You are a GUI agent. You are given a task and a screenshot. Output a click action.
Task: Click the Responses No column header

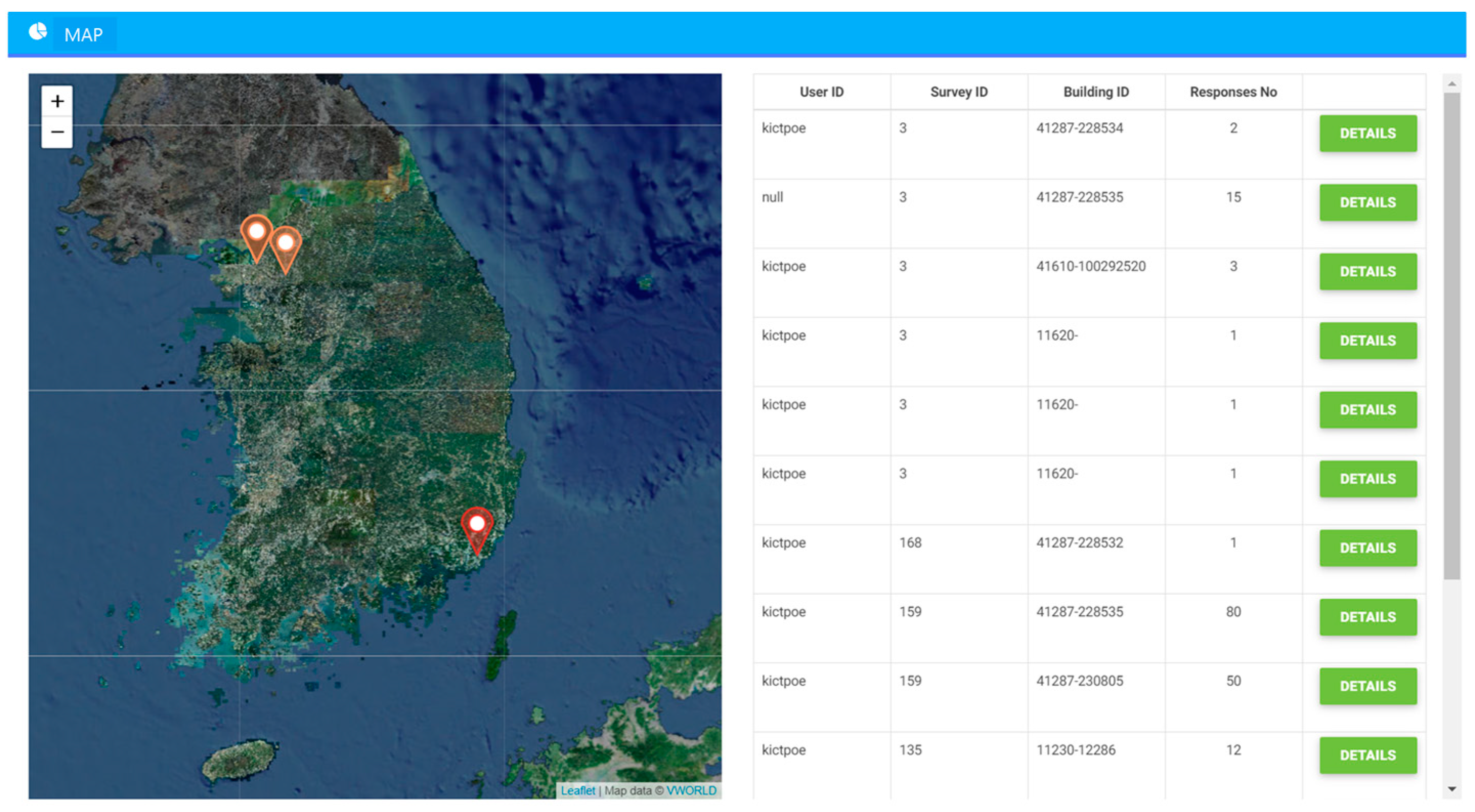pyautogui.click(x=1233, y=92)
